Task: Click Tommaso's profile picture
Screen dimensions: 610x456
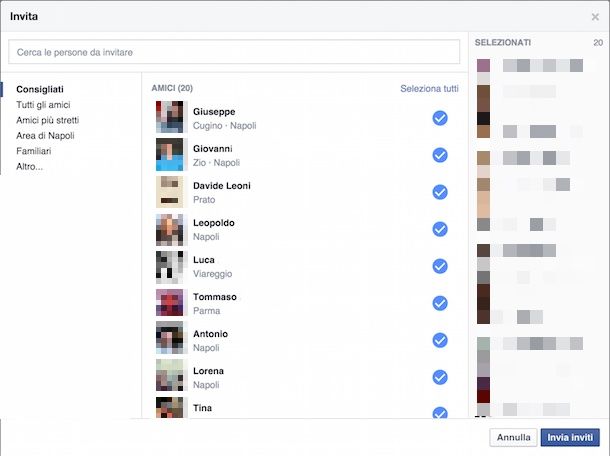Action: point(170,302)
